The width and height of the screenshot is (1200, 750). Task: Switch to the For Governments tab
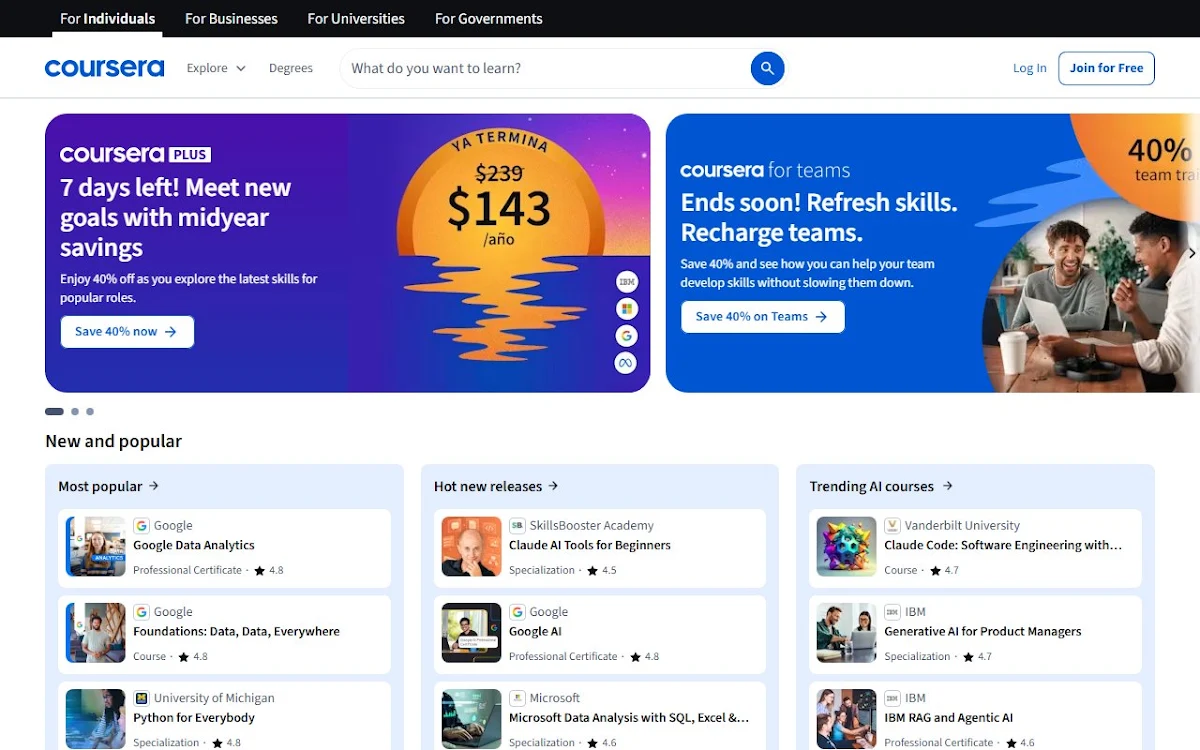point(489,18)
